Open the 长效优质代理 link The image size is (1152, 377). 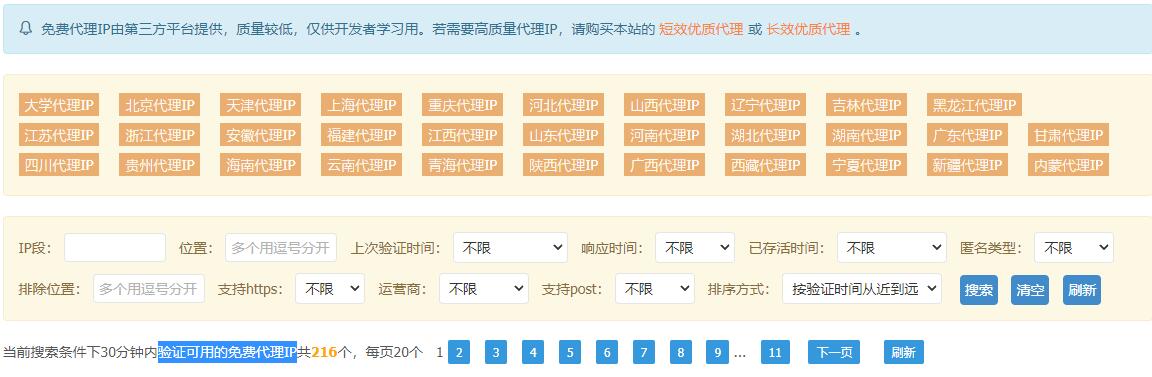[x=808, y=29]
